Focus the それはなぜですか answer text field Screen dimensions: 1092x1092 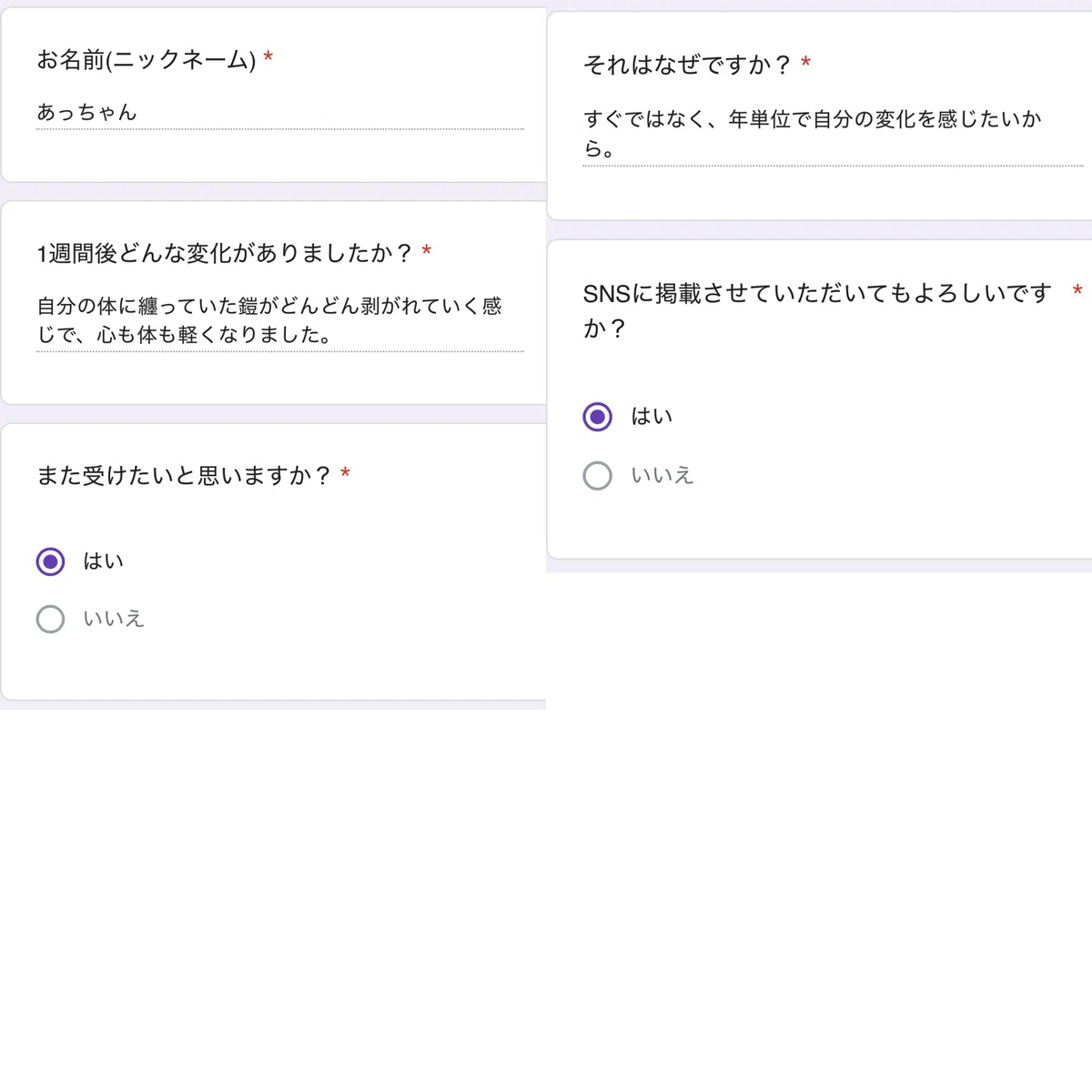point(833,134)
